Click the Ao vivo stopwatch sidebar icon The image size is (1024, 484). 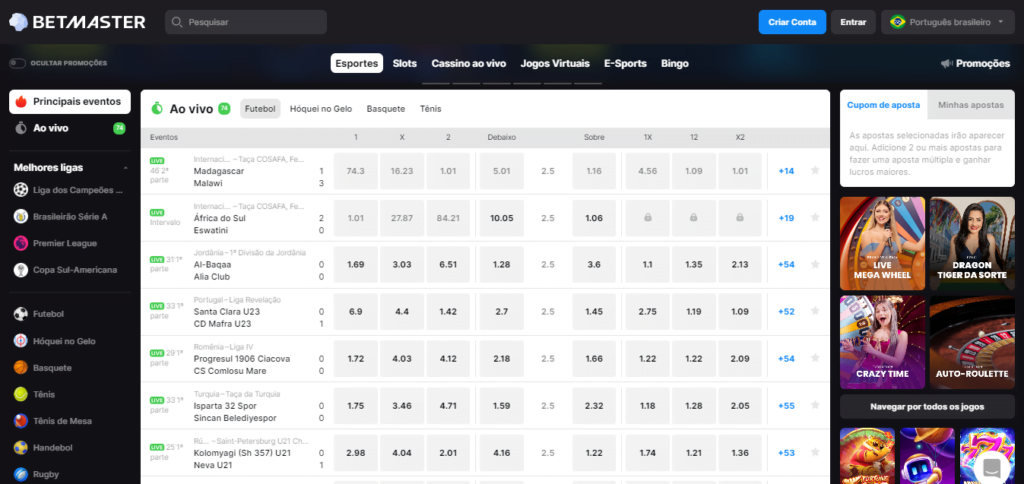[22, 128]
